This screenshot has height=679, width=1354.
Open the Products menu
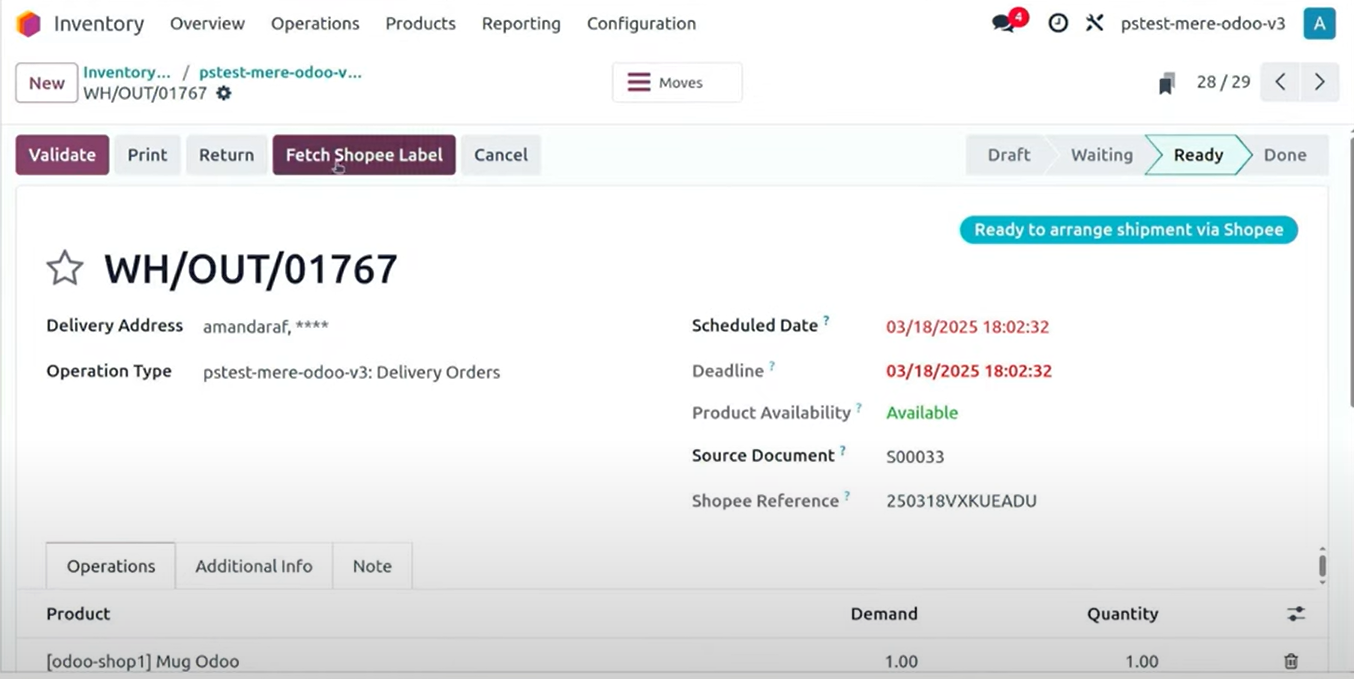(420, 23)
